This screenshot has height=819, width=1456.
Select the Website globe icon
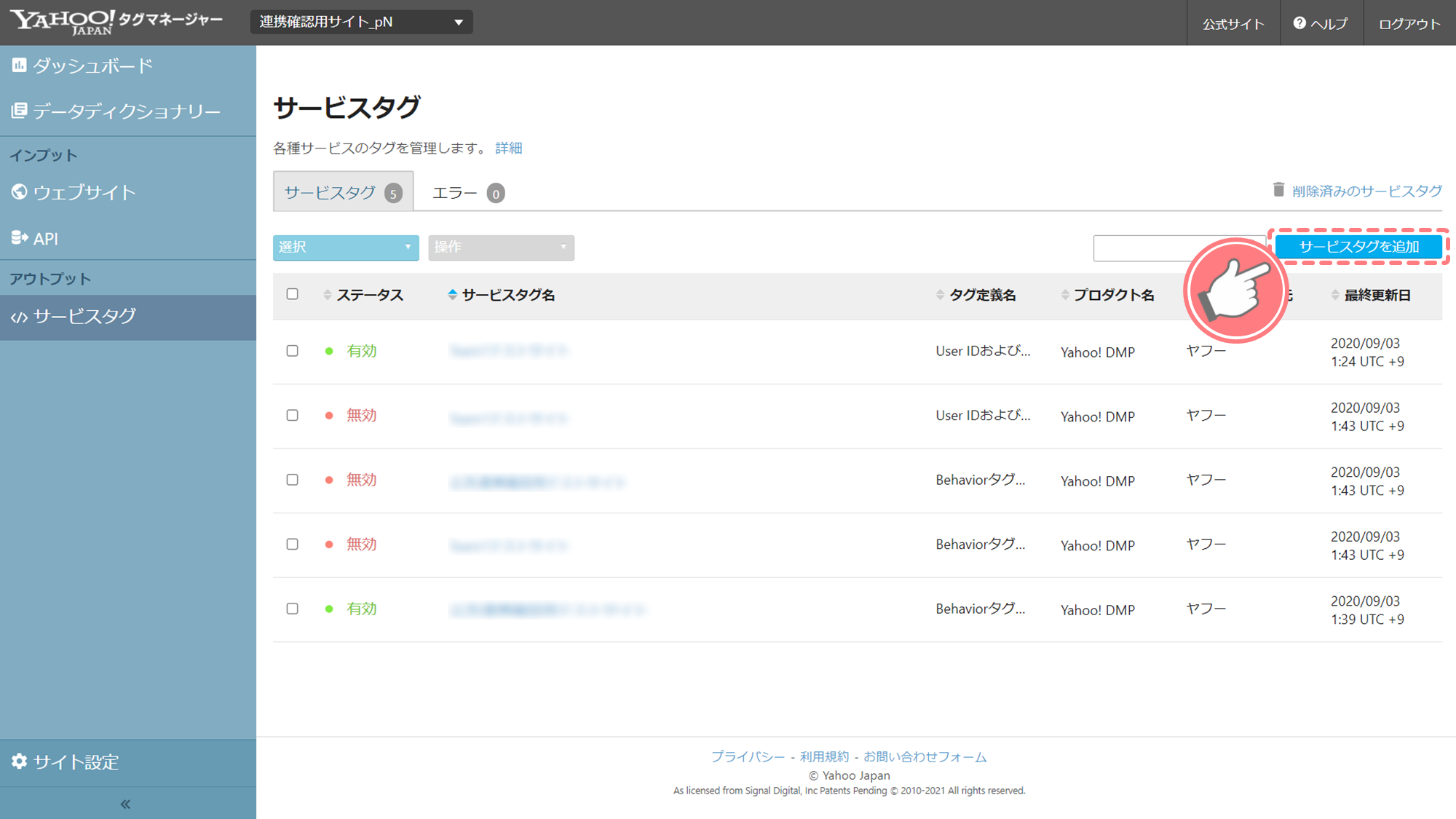(19, 191)
